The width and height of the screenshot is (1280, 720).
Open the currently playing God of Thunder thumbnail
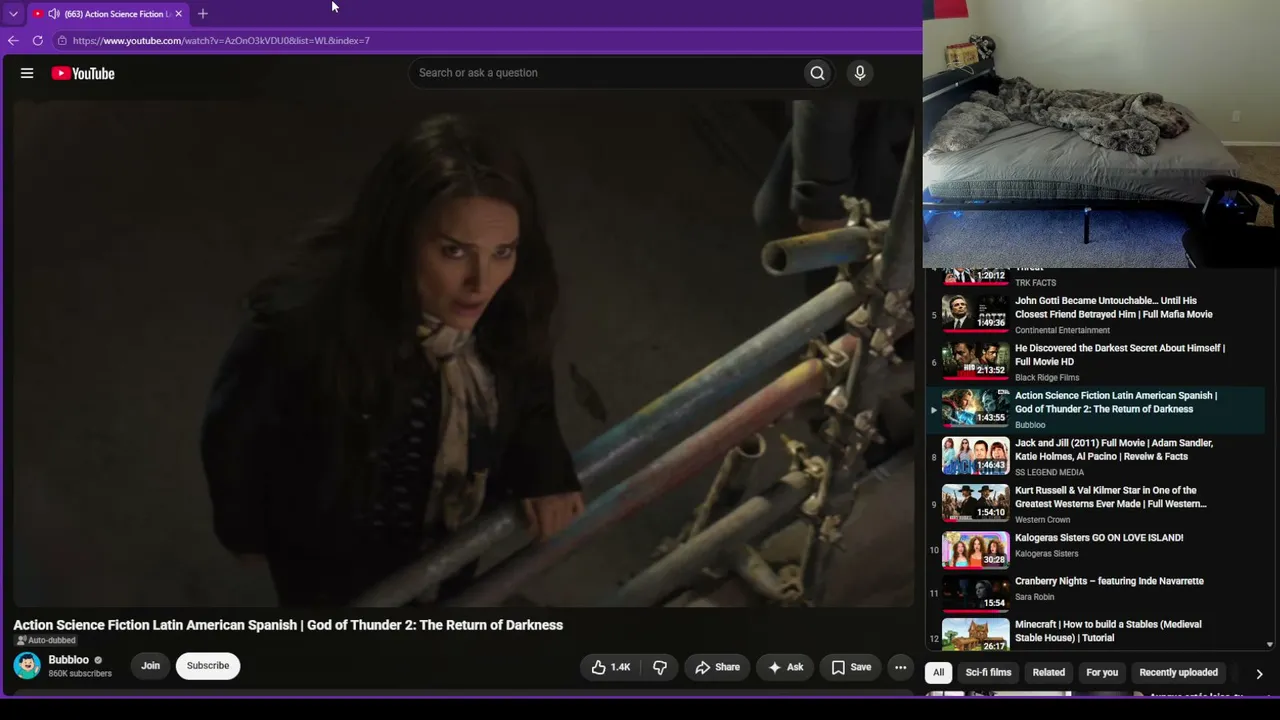point(975,409)
